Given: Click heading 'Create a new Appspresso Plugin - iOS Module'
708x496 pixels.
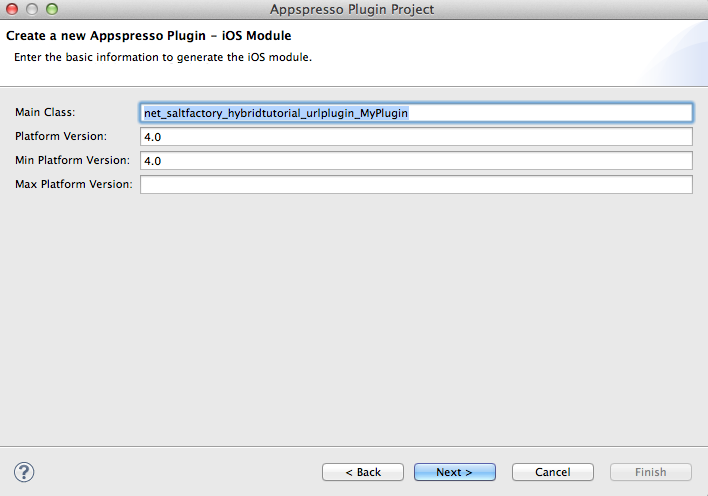Looking at the screenshot, I should [149, 36].
